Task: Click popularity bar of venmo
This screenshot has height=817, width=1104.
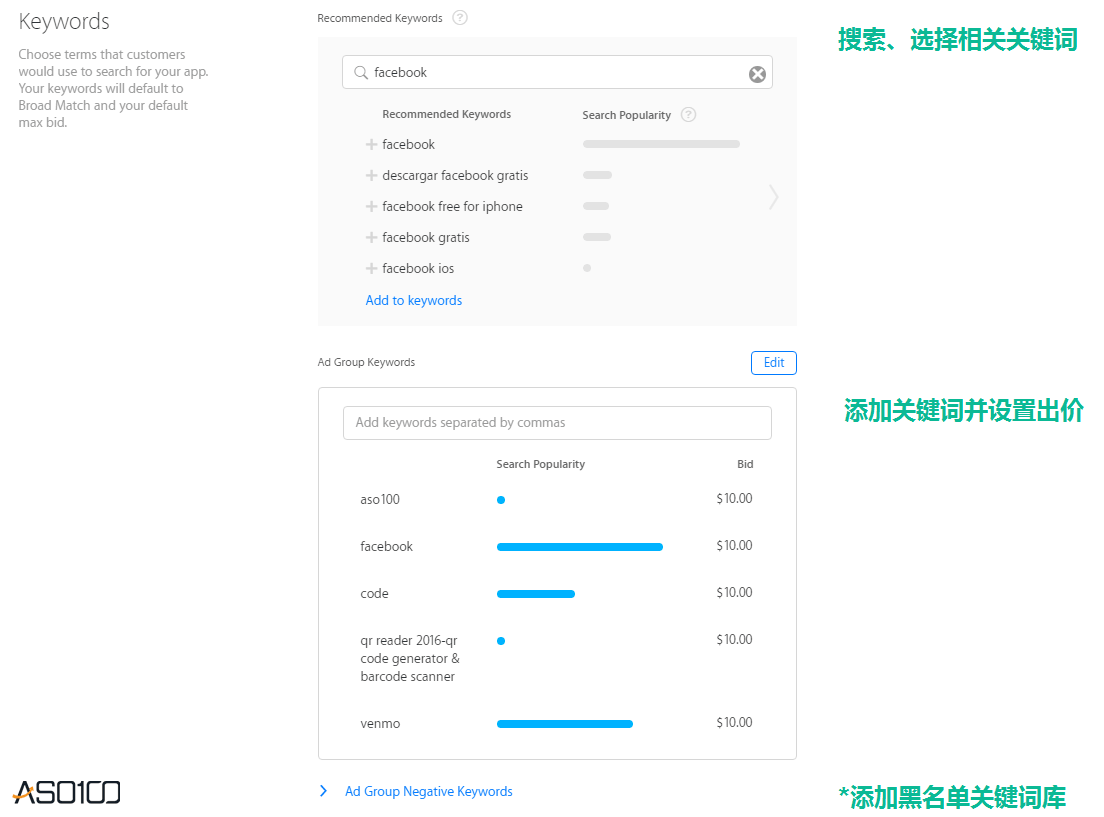Action: [x=565, y=724]
